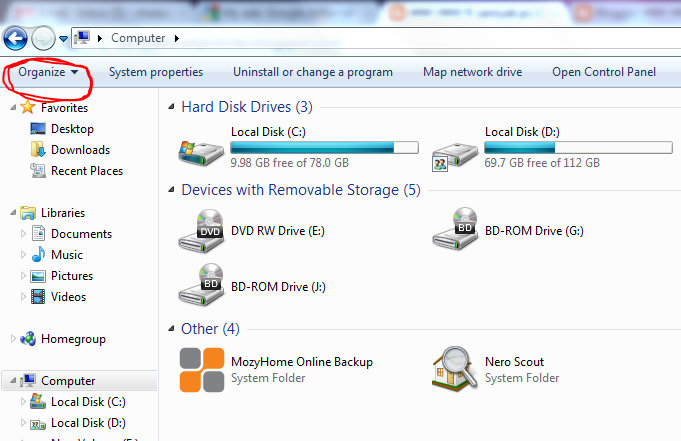Click the arrow before Computer in address bar
Screen dimensions: 681x441
click(100, 38)
